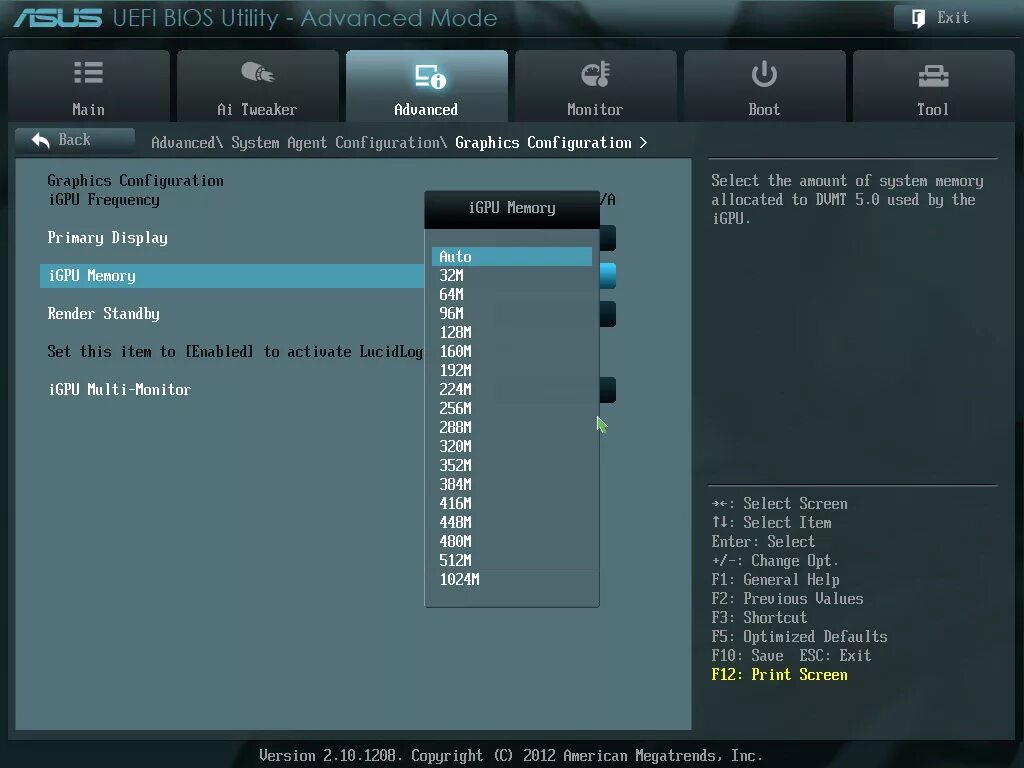
Task: Click the F12: Print Screen hint
Action: (779, 675)
